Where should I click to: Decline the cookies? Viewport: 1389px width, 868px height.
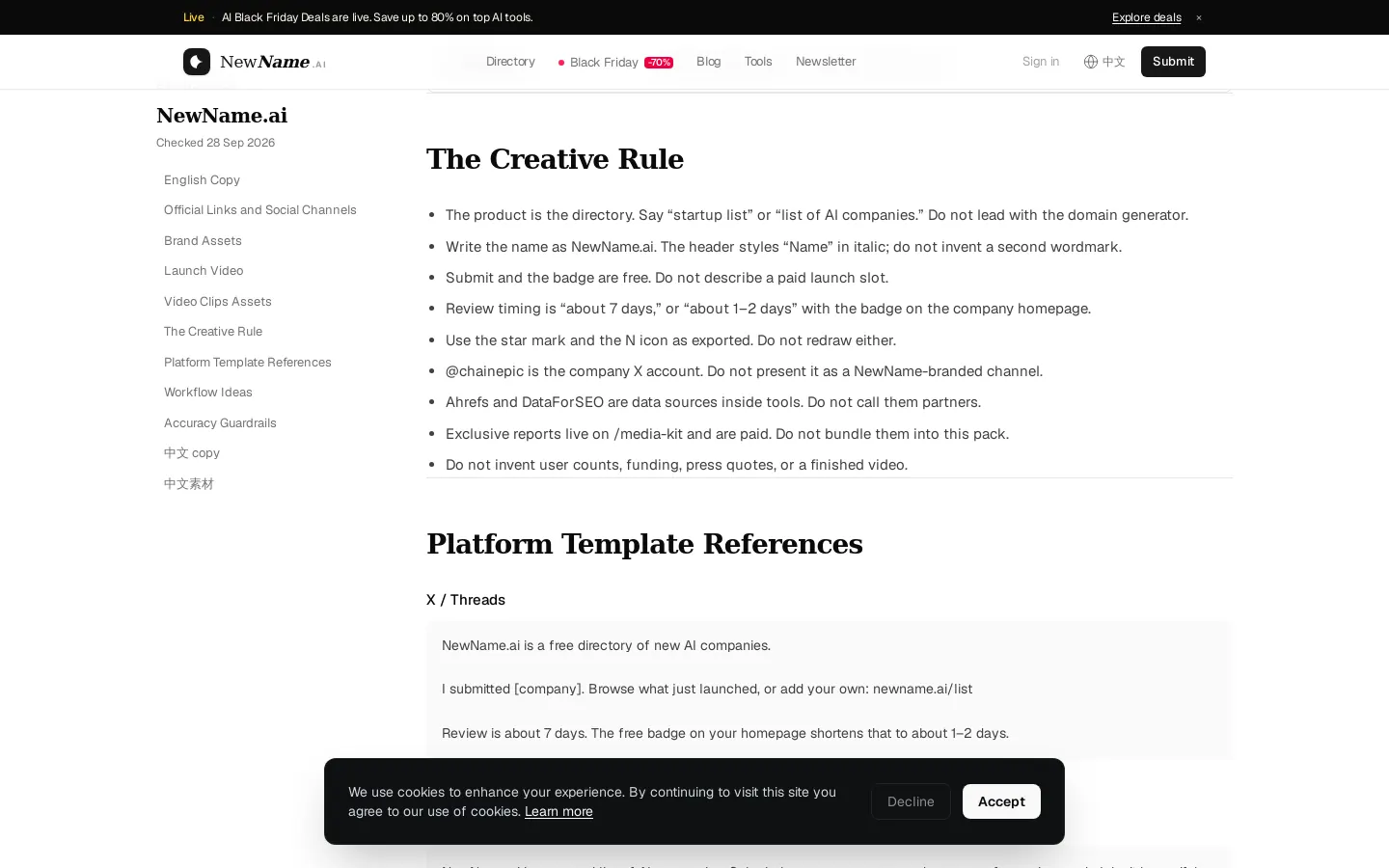[x=911, y=801]
